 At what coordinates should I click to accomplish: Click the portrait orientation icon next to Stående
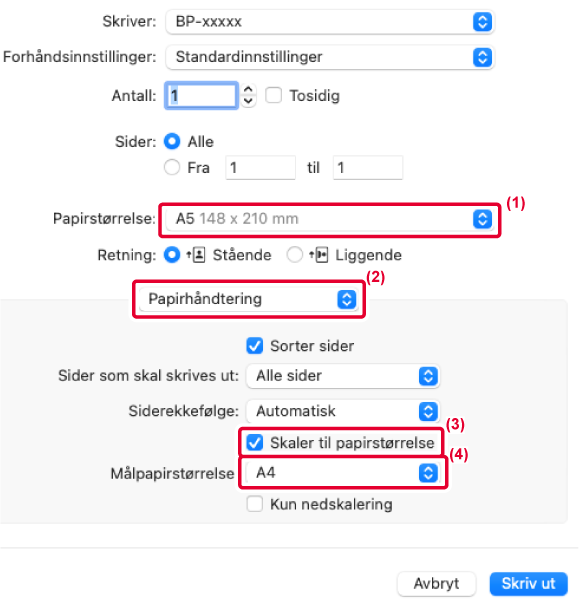pyautogui.click(x=196, y=255)
